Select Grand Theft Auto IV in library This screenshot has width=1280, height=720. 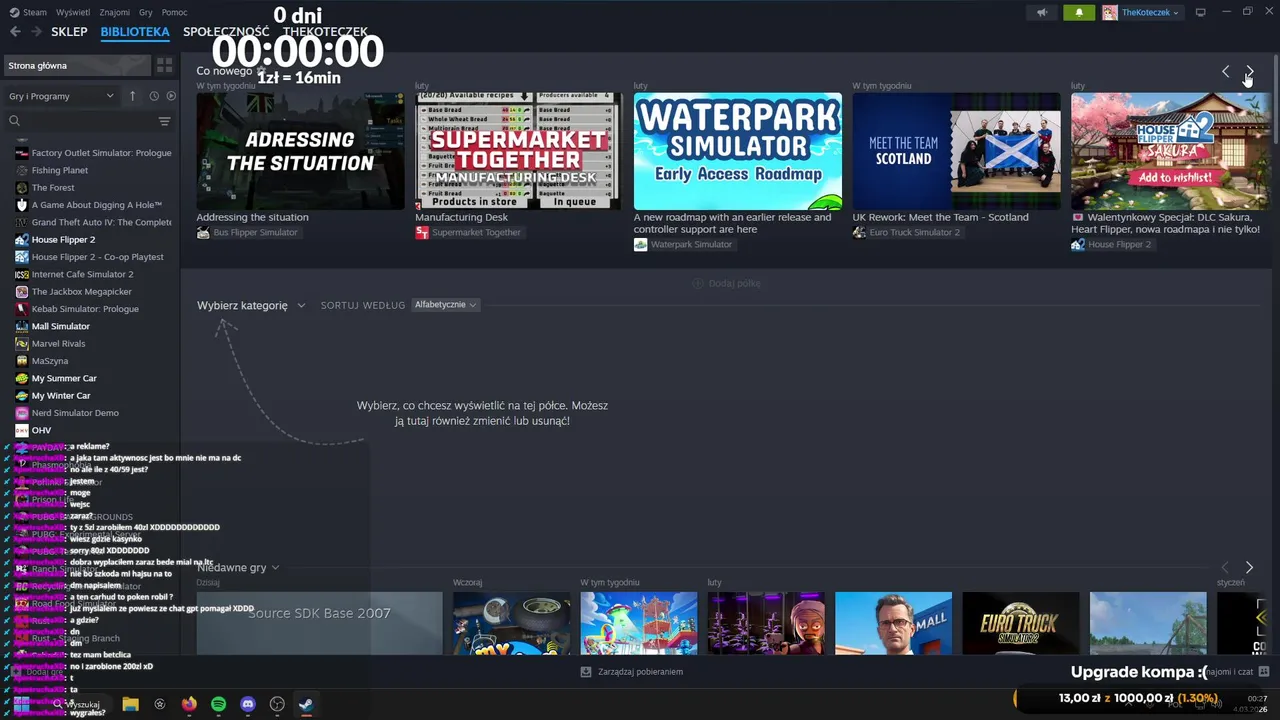pyautogui.click(x=93, y=222)
